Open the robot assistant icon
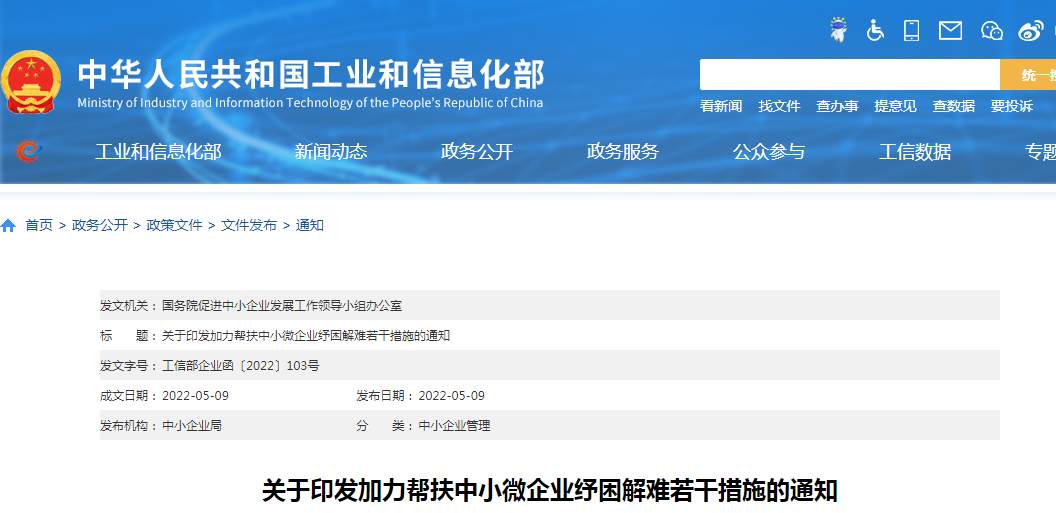 (x=838, y=30)
